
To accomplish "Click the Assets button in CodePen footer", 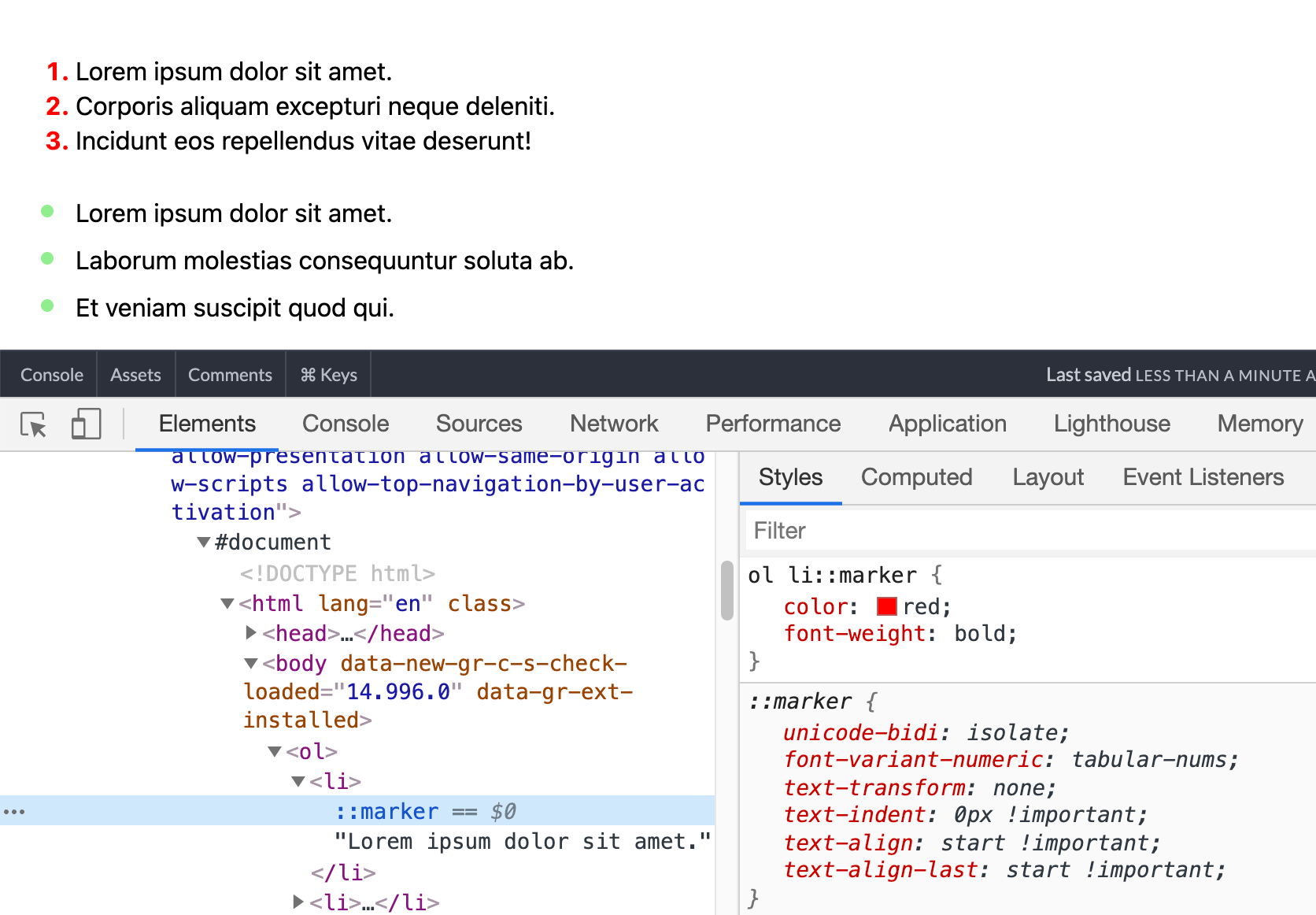I will click(135, 375).
